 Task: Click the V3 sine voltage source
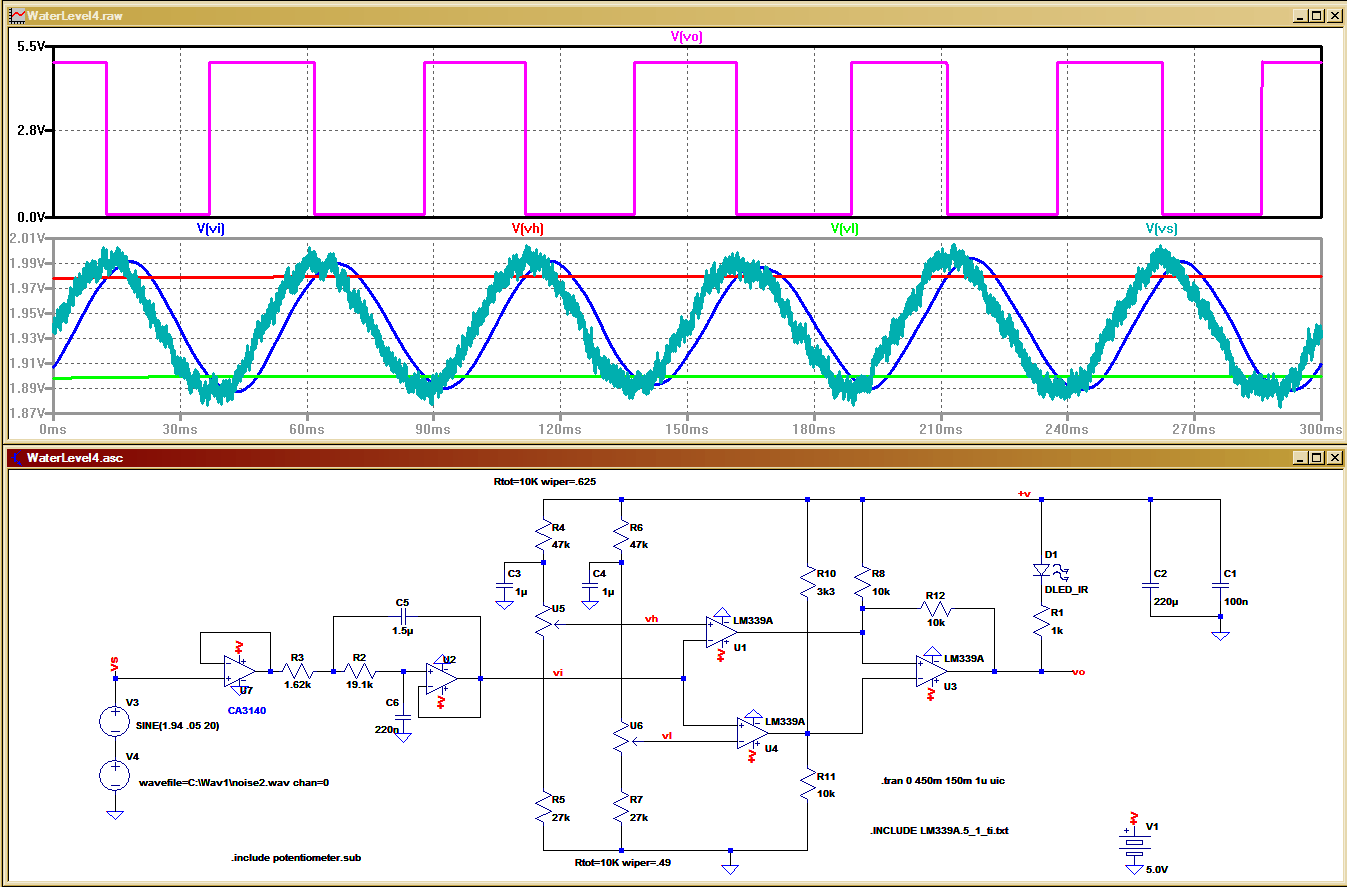click(x=115, y=719)
